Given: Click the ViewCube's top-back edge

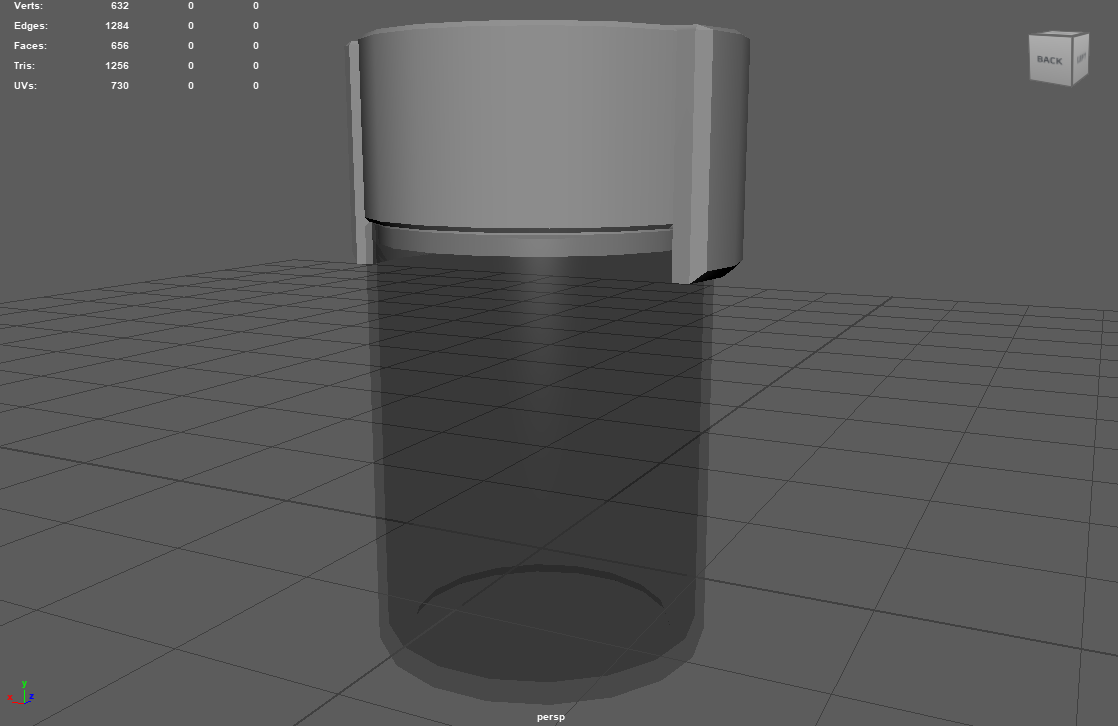Looking at the screenshot, I should [x=1050, y=35].
